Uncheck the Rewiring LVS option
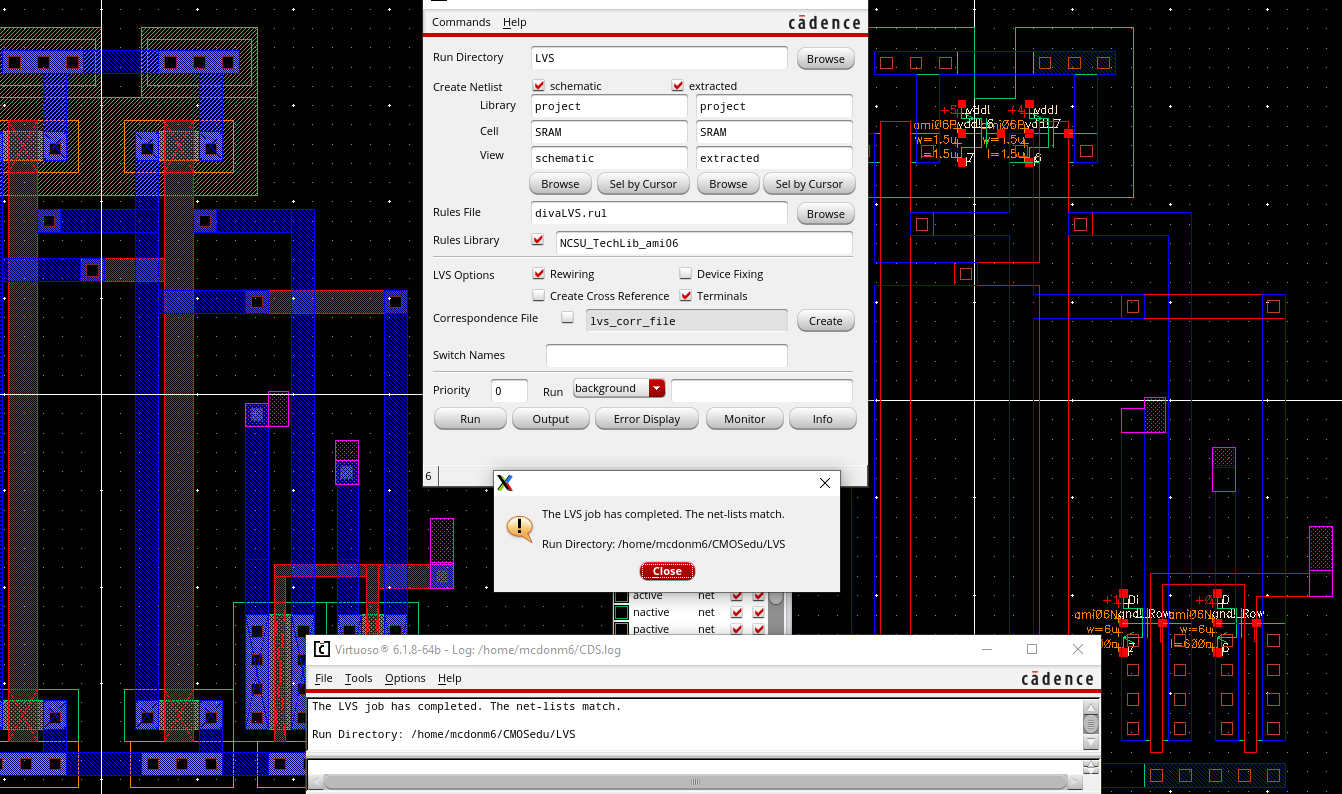 (539, 274)
